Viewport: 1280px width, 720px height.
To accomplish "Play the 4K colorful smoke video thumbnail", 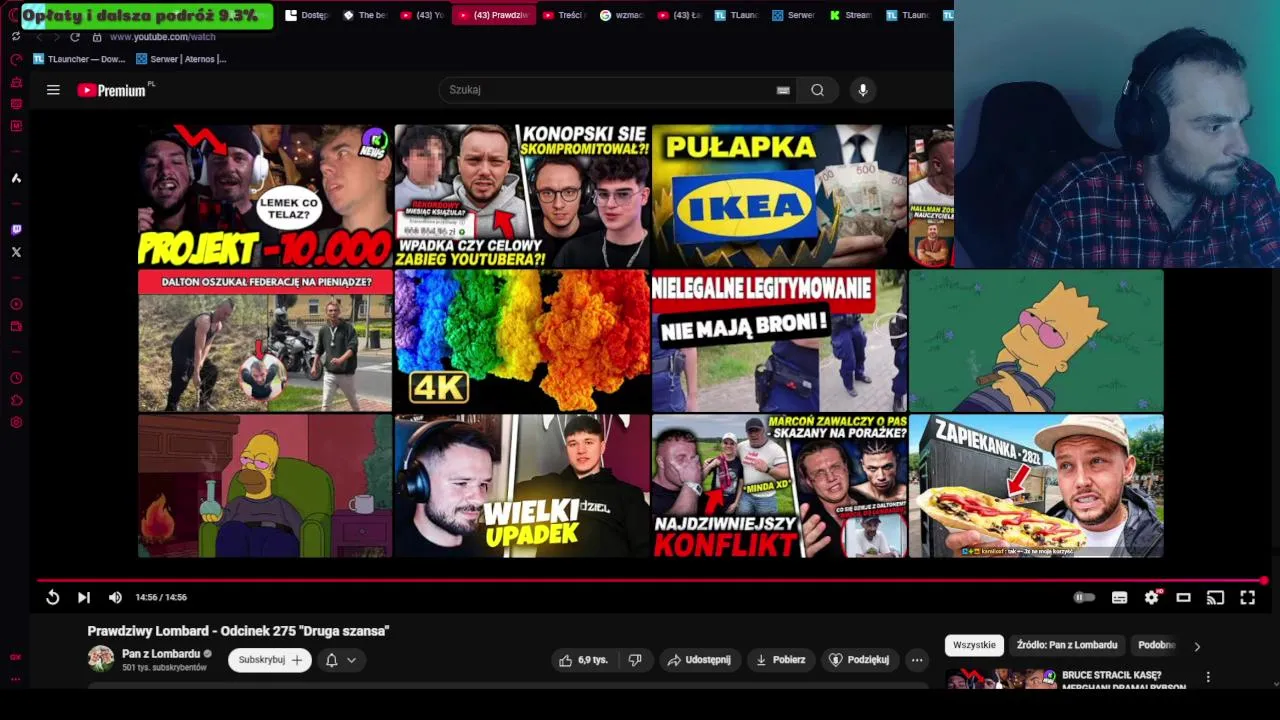I will (x=521, y=341).
